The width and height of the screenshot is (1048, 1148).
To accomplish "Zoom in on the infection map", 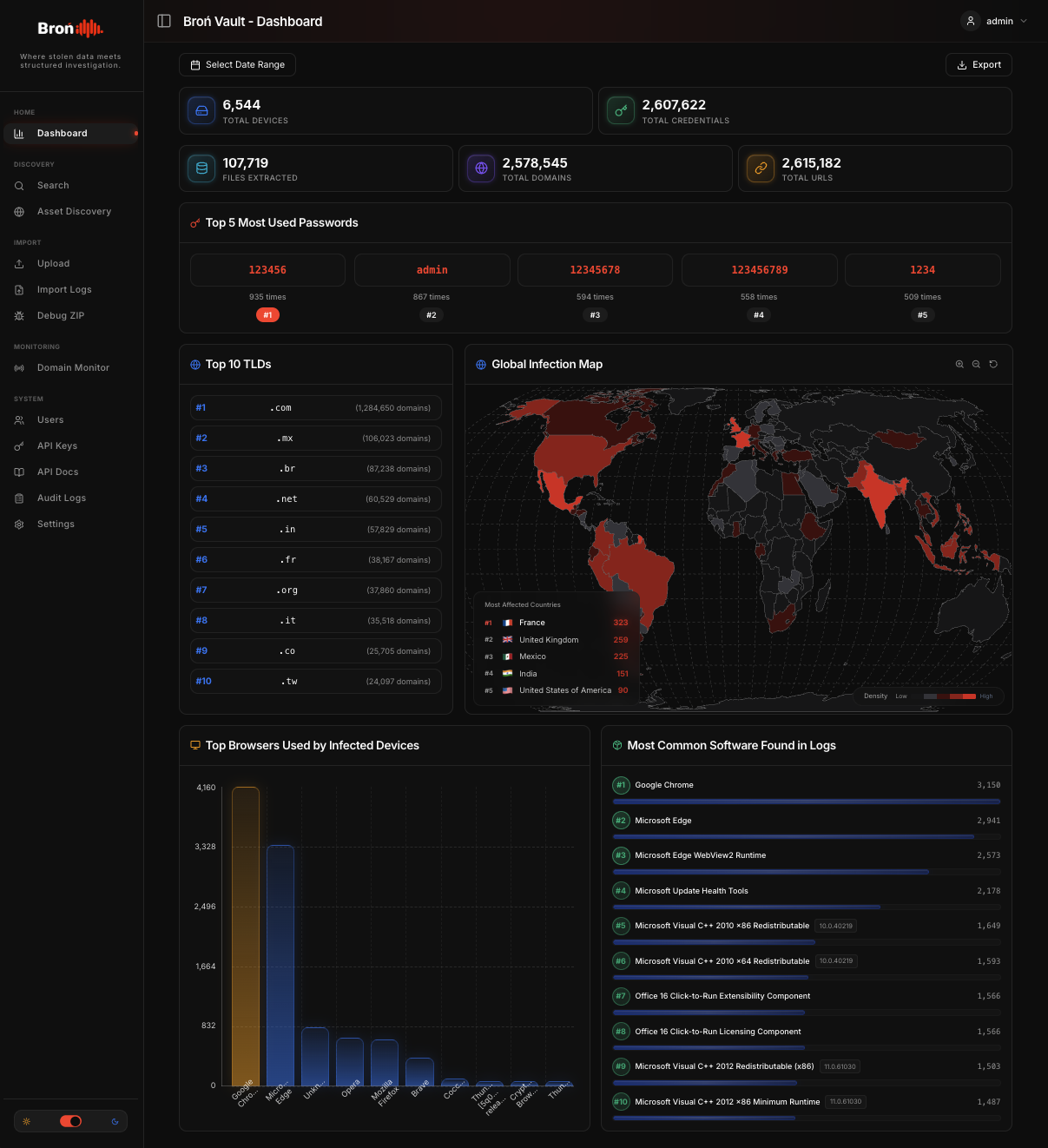I will coord(959,365).
